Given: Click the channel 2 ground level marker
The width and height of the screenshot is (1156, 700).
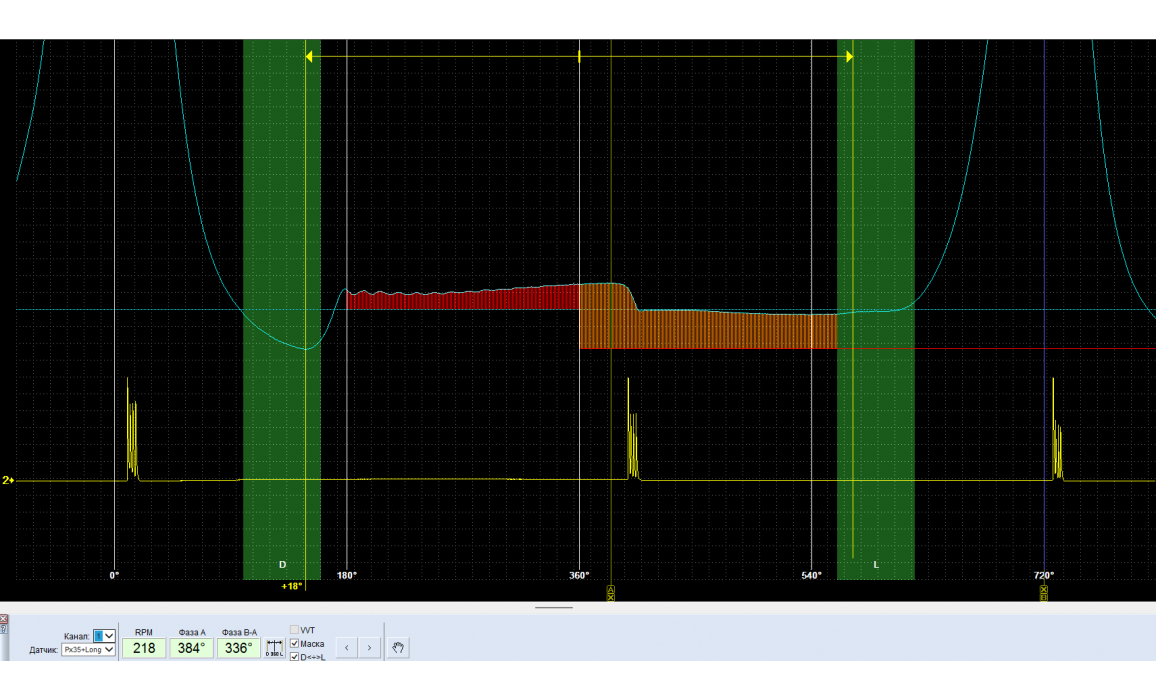Looking at the screenshot, I should point(8,480).
